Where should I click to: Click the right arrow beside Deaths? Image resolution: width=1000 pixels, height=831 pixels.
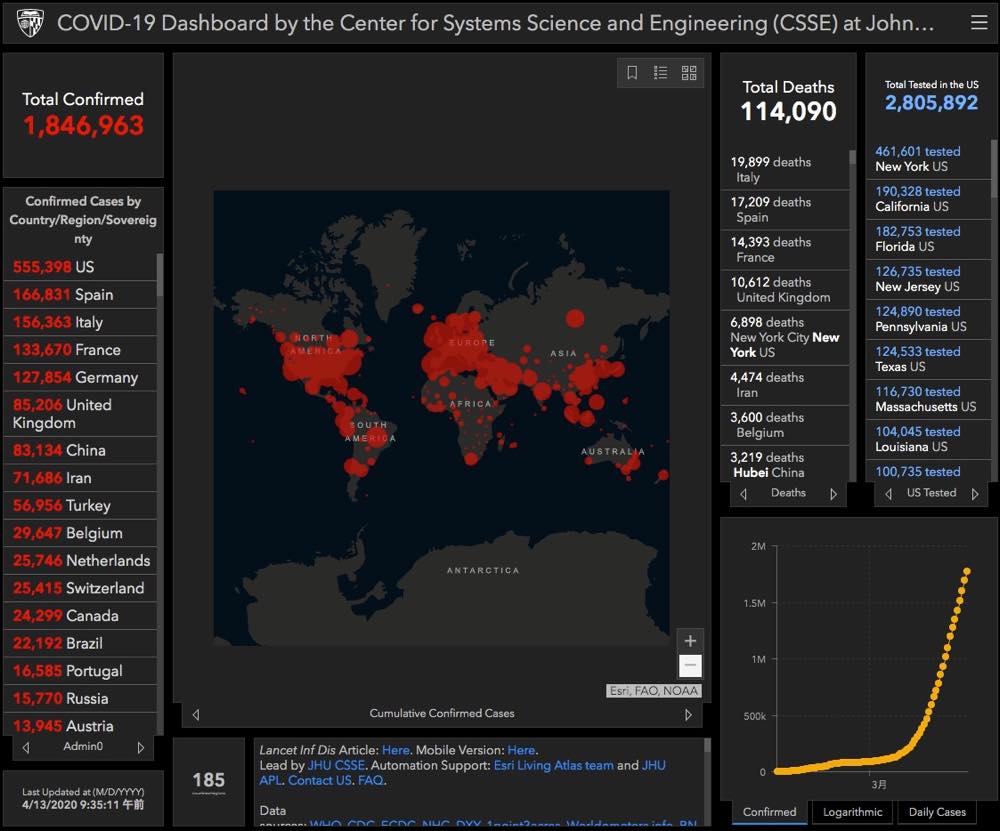pyautogui.click(x=833, y=494)
